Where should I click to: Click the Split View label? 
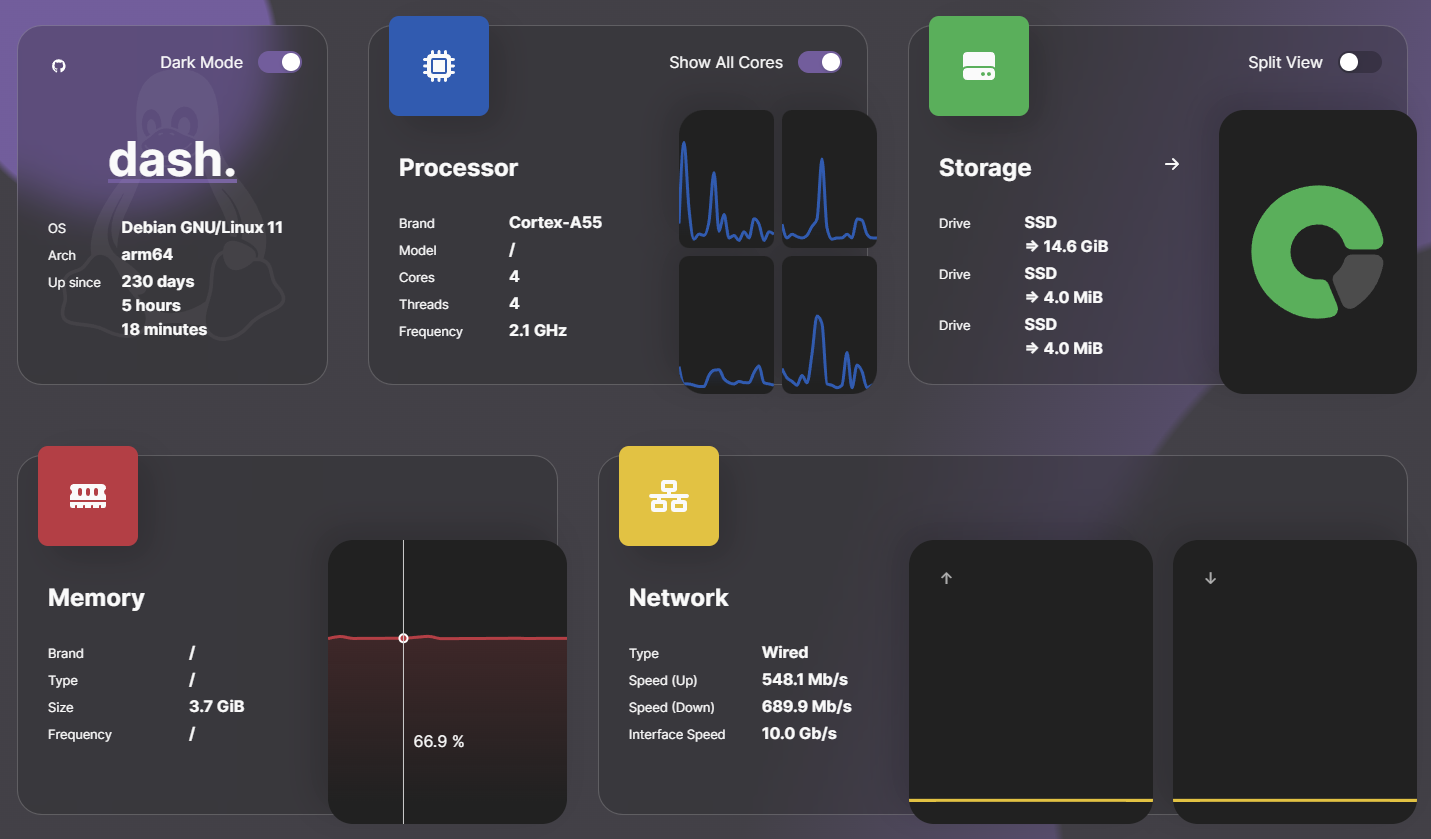(x=1285, y=62)
